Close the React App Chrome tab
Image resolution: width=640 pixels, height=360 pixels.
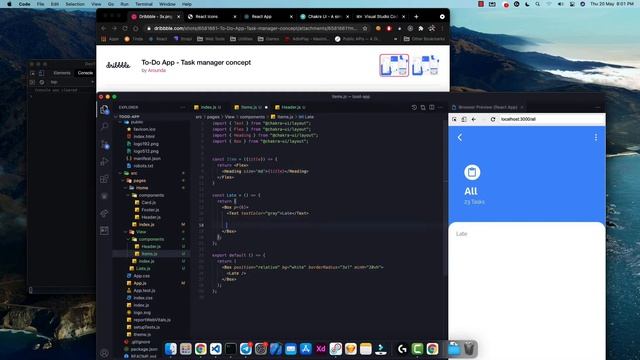point(291,17)
